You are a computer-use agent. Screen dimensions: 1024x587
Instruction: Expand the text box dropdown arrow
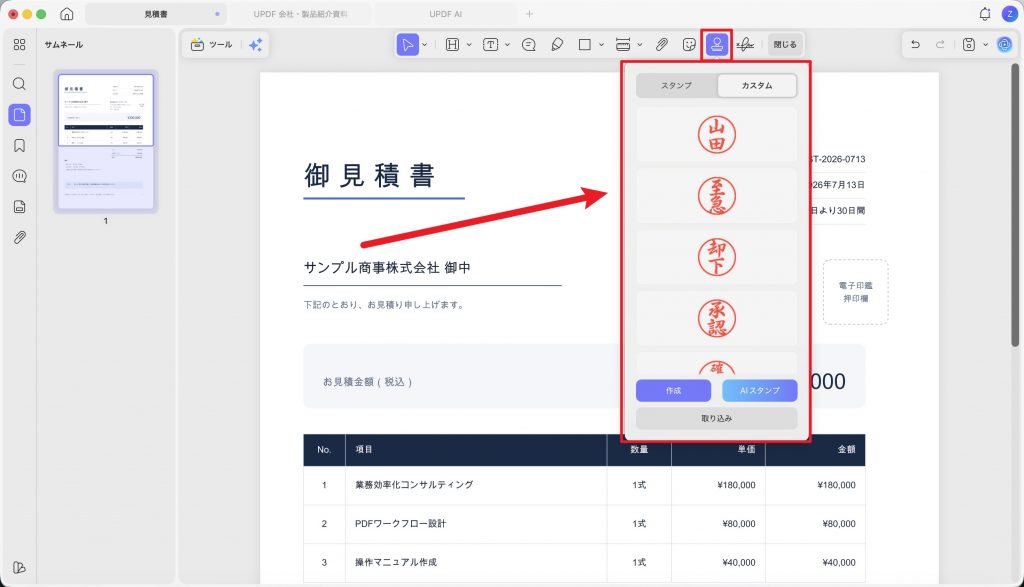tap(507, 44)
